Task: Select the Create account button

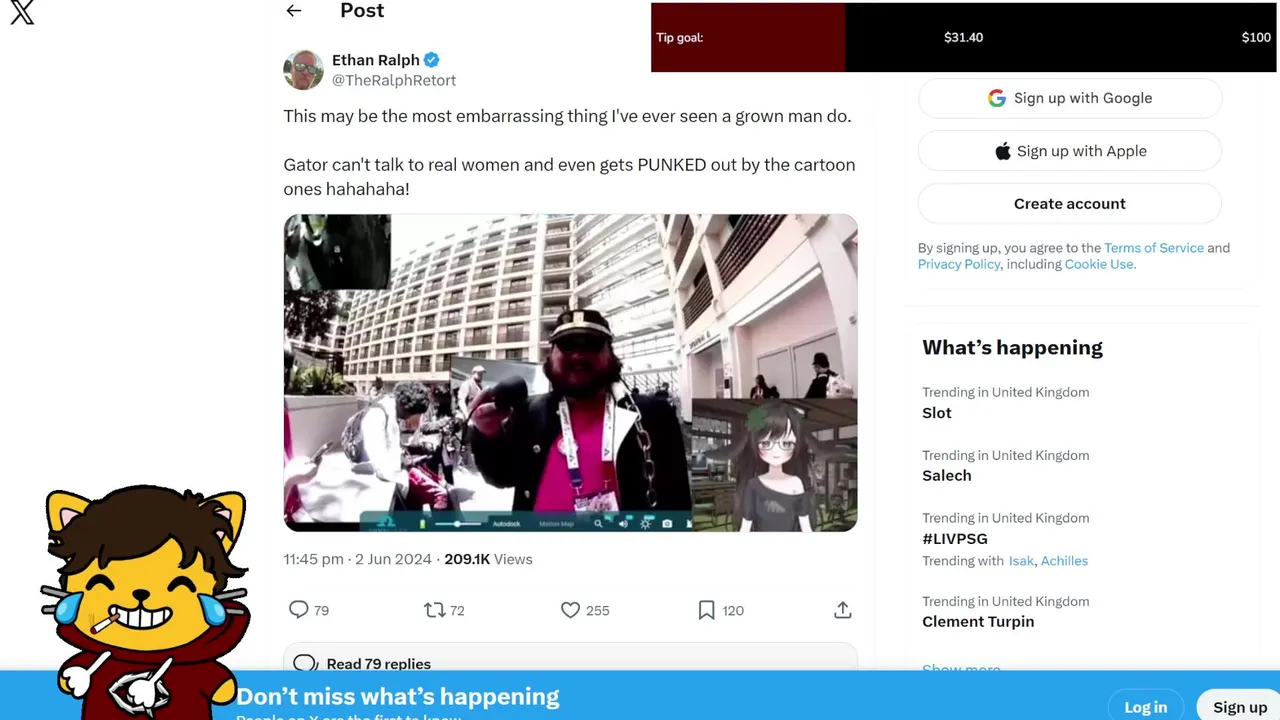Action: point(1070,204)
